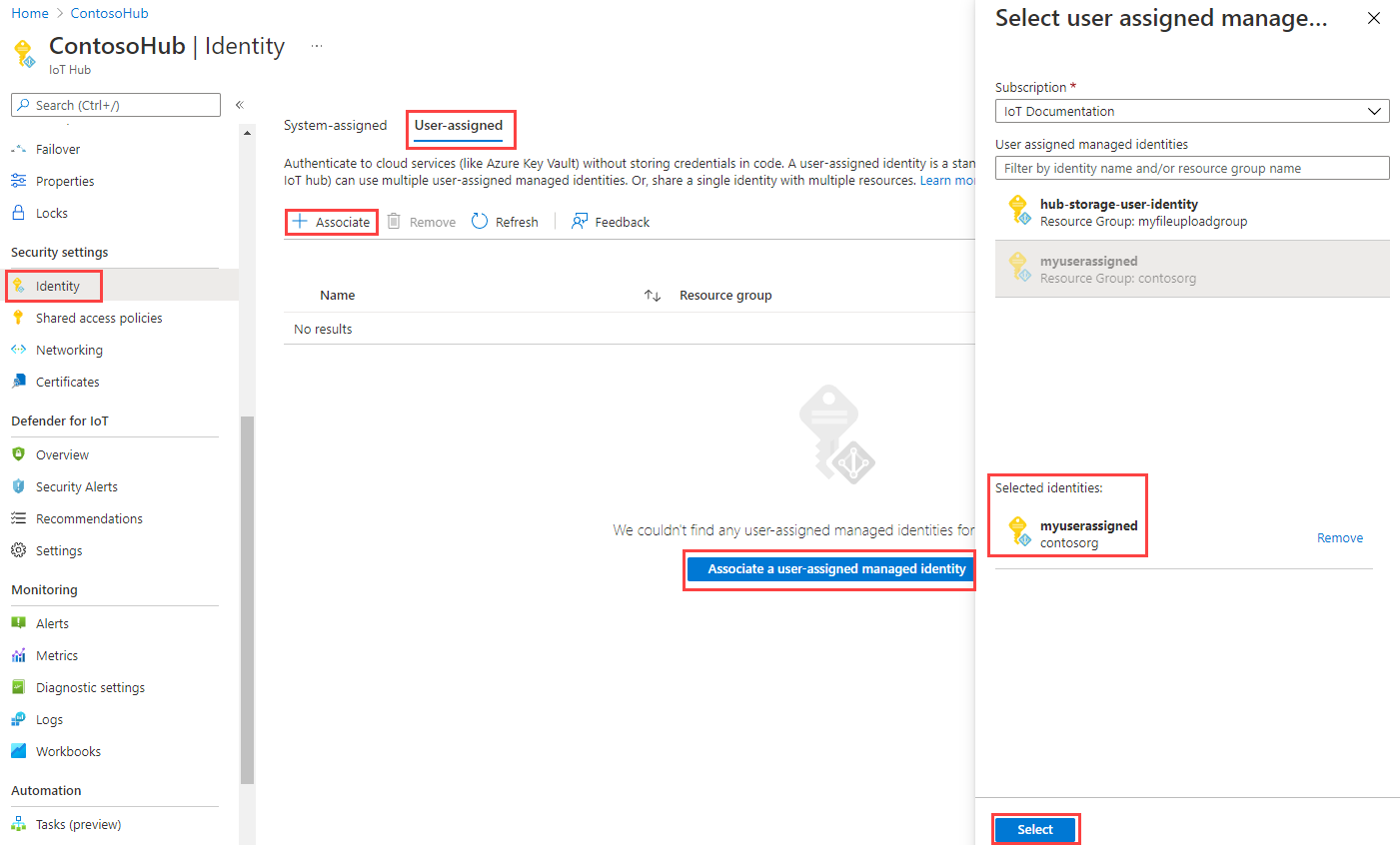The image size is (1400, 845).
Task: Click the Failover icon in sidebar
Action: click(18, 149)
